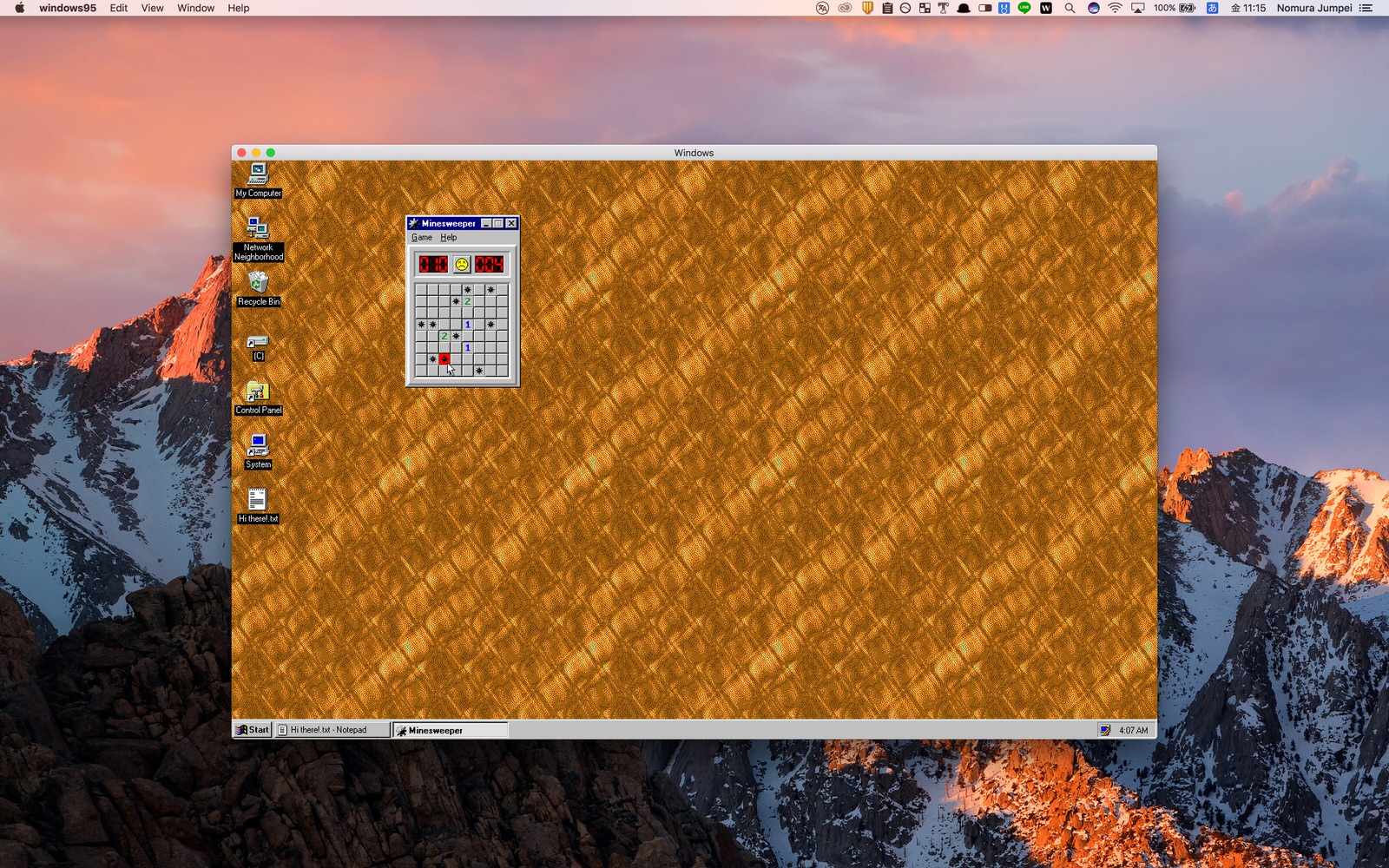Open the Japanese input source menu

[x=1212, y=8]
